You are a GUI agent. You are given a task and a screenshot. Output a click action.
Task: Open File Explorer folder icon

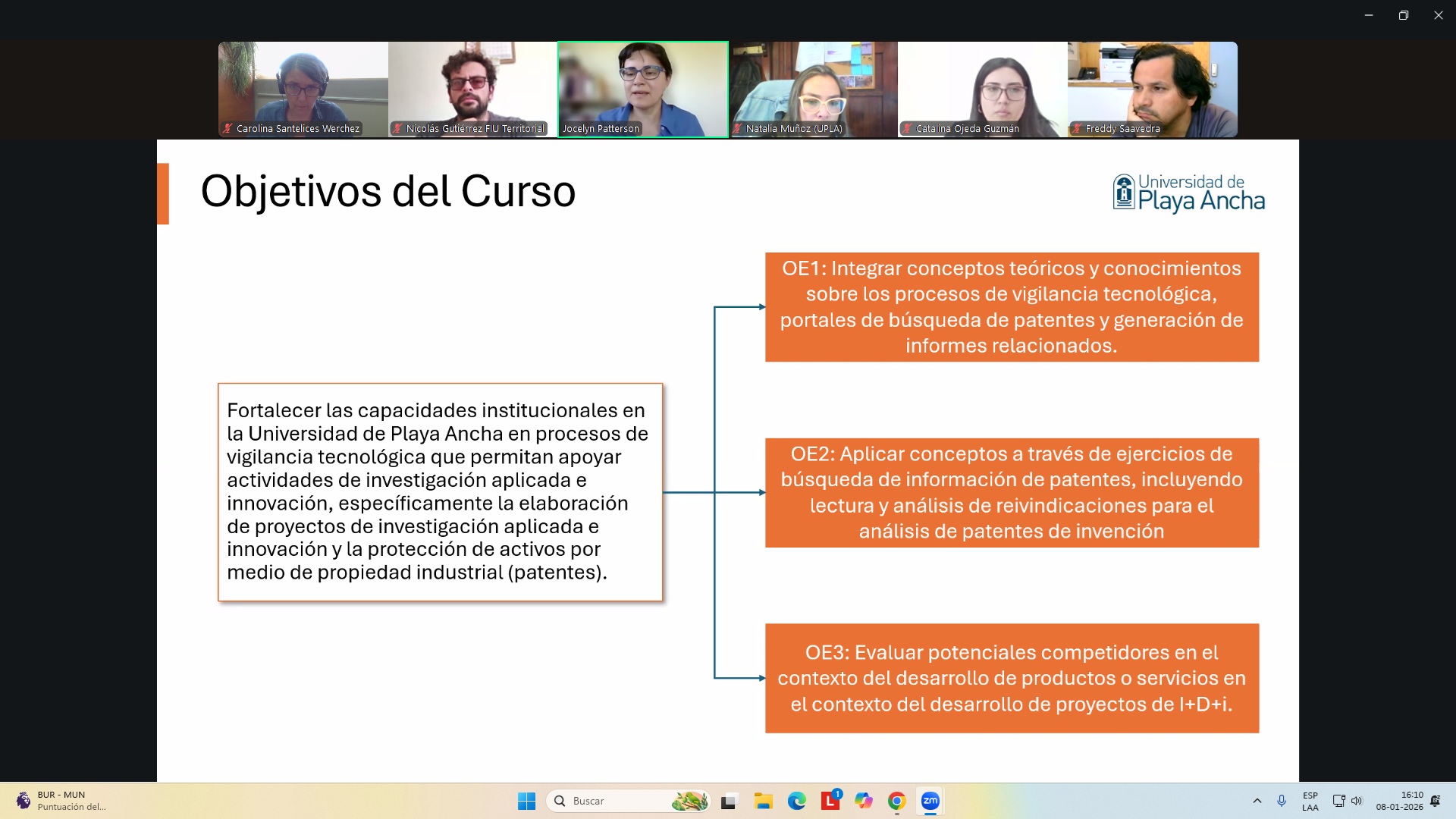point(763,801)
